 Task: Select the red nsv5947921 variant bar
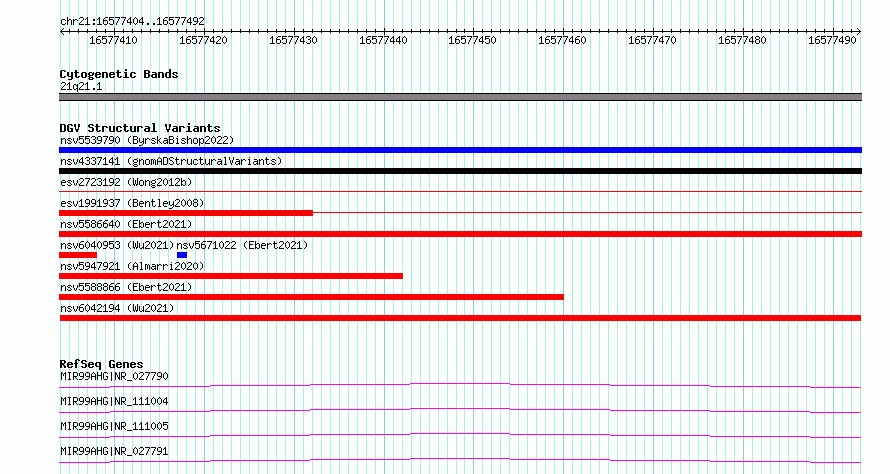click(231, 276)
